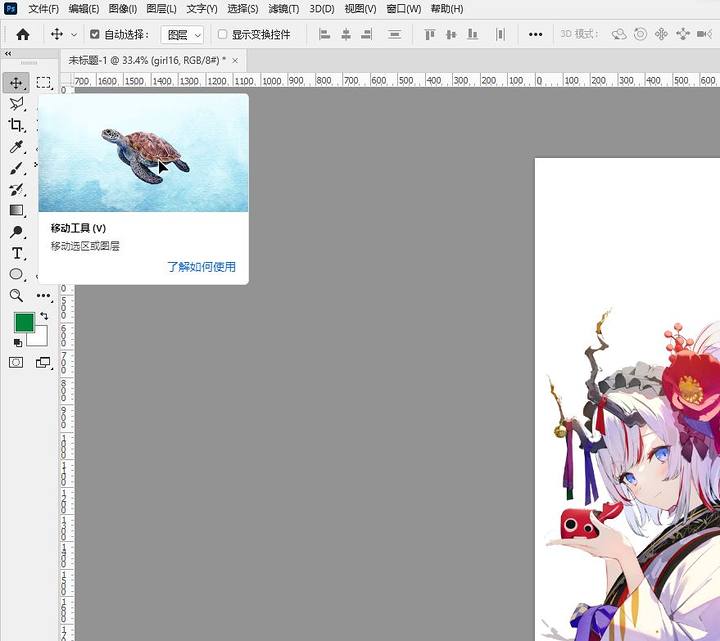Select the Horizontal Type tool
720x641 pixels.
coord(17,253)
